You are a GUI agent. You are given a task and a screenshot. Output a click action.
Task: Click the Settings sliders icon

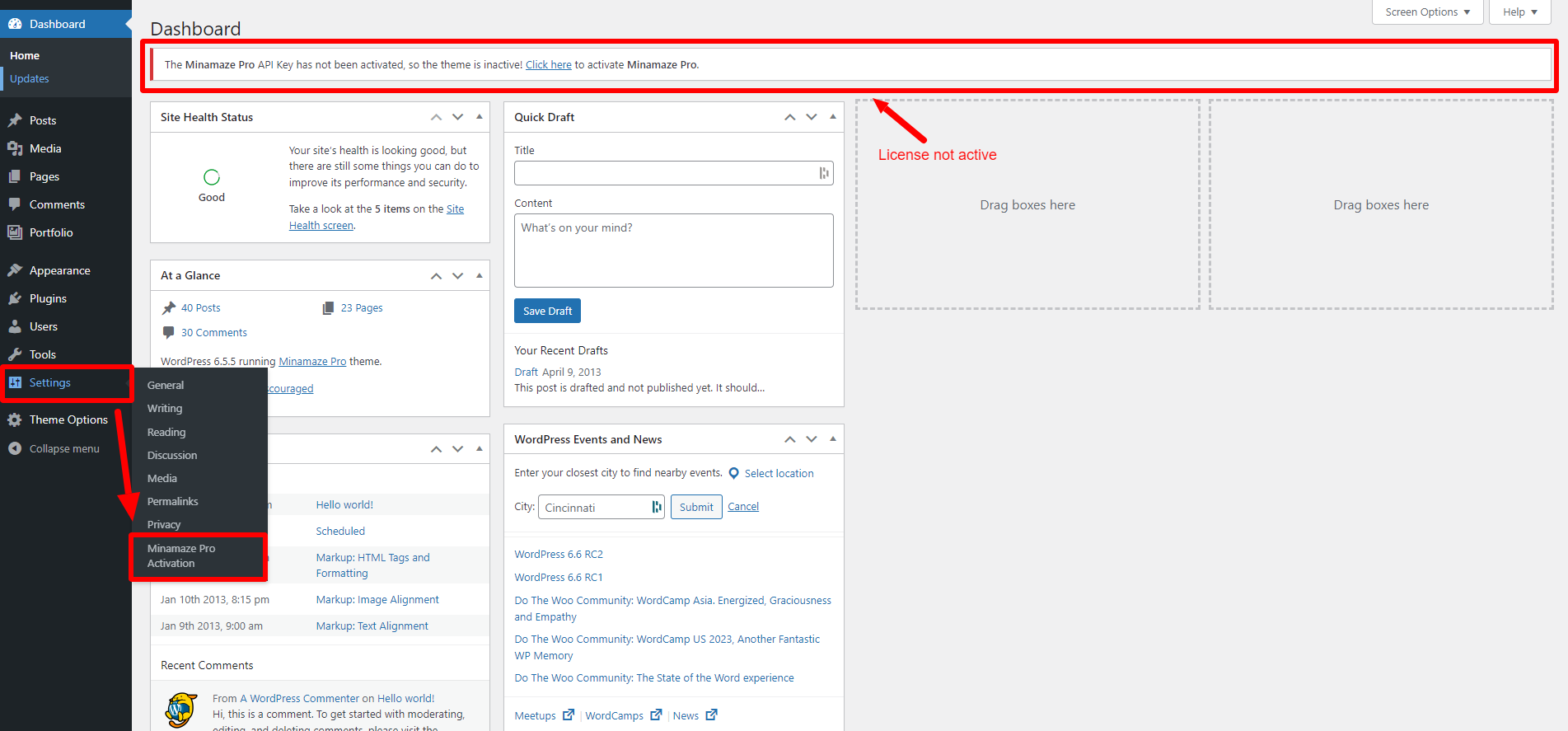click(15, 382)
